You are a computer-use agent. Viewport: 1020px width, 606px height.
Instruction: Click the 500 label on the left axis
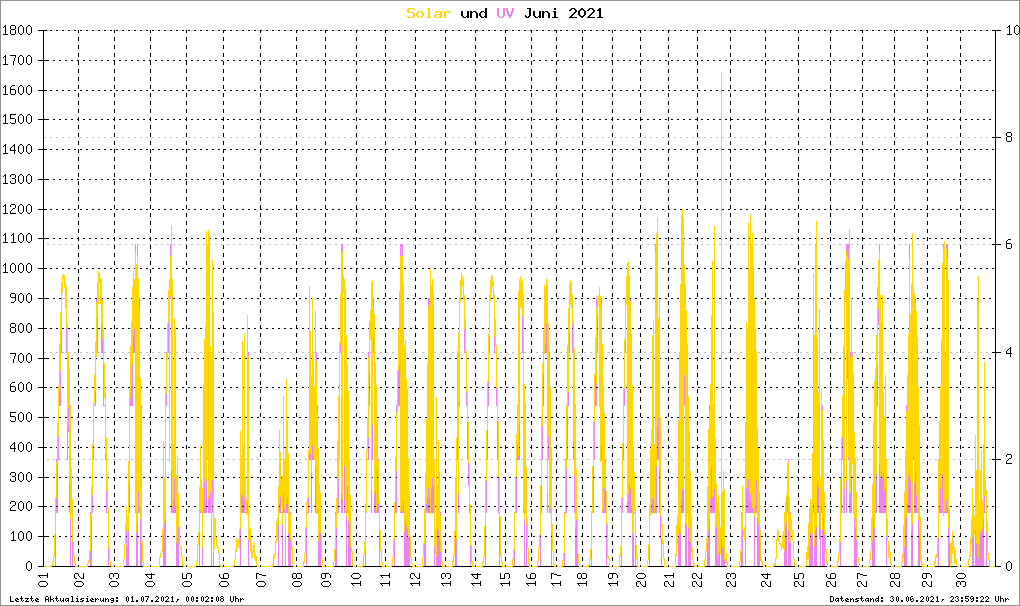(x=22, y=418)
